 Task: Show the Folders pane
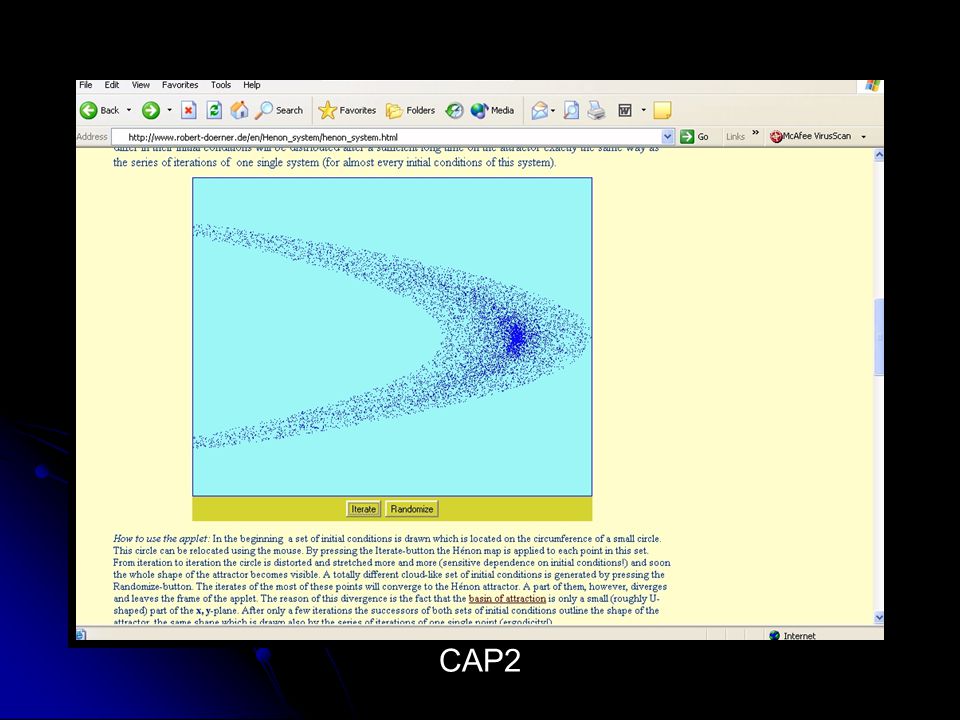coord(410,110)
